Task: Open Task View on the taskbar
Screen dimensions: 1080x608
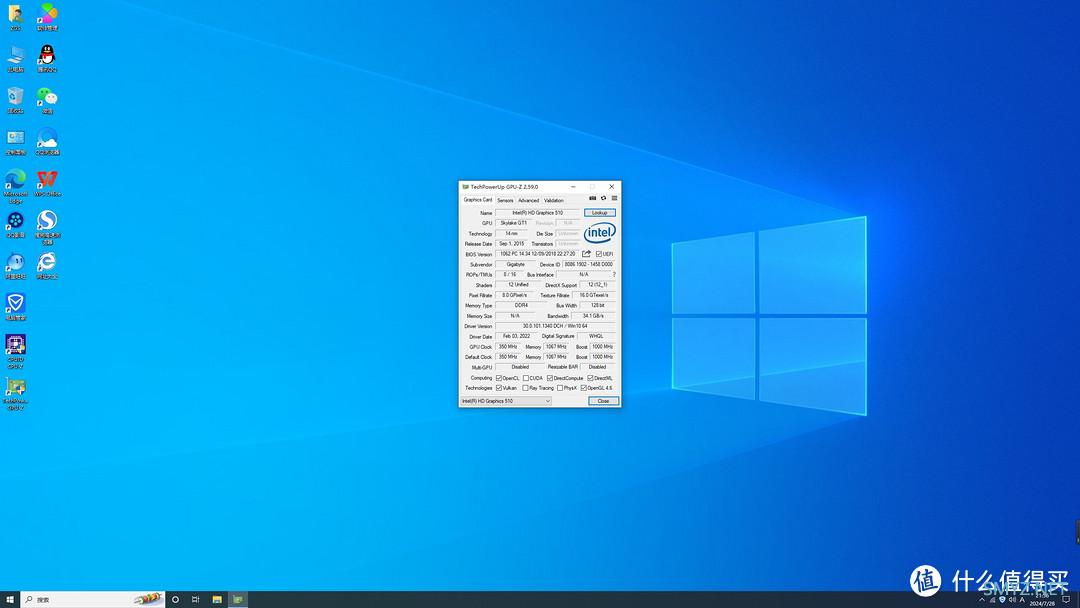Action: point(196,600)
